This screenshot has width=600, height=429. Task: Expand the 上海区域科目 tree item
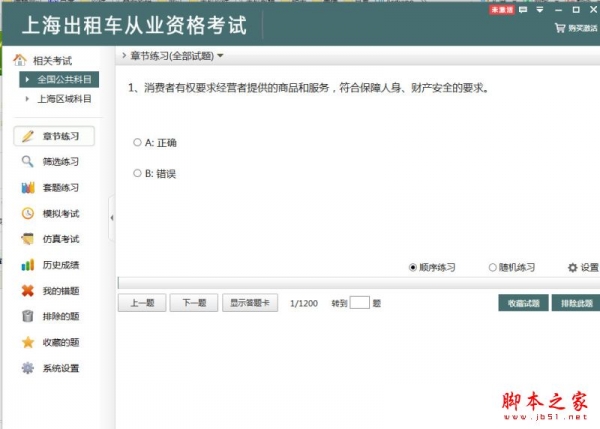27,99
